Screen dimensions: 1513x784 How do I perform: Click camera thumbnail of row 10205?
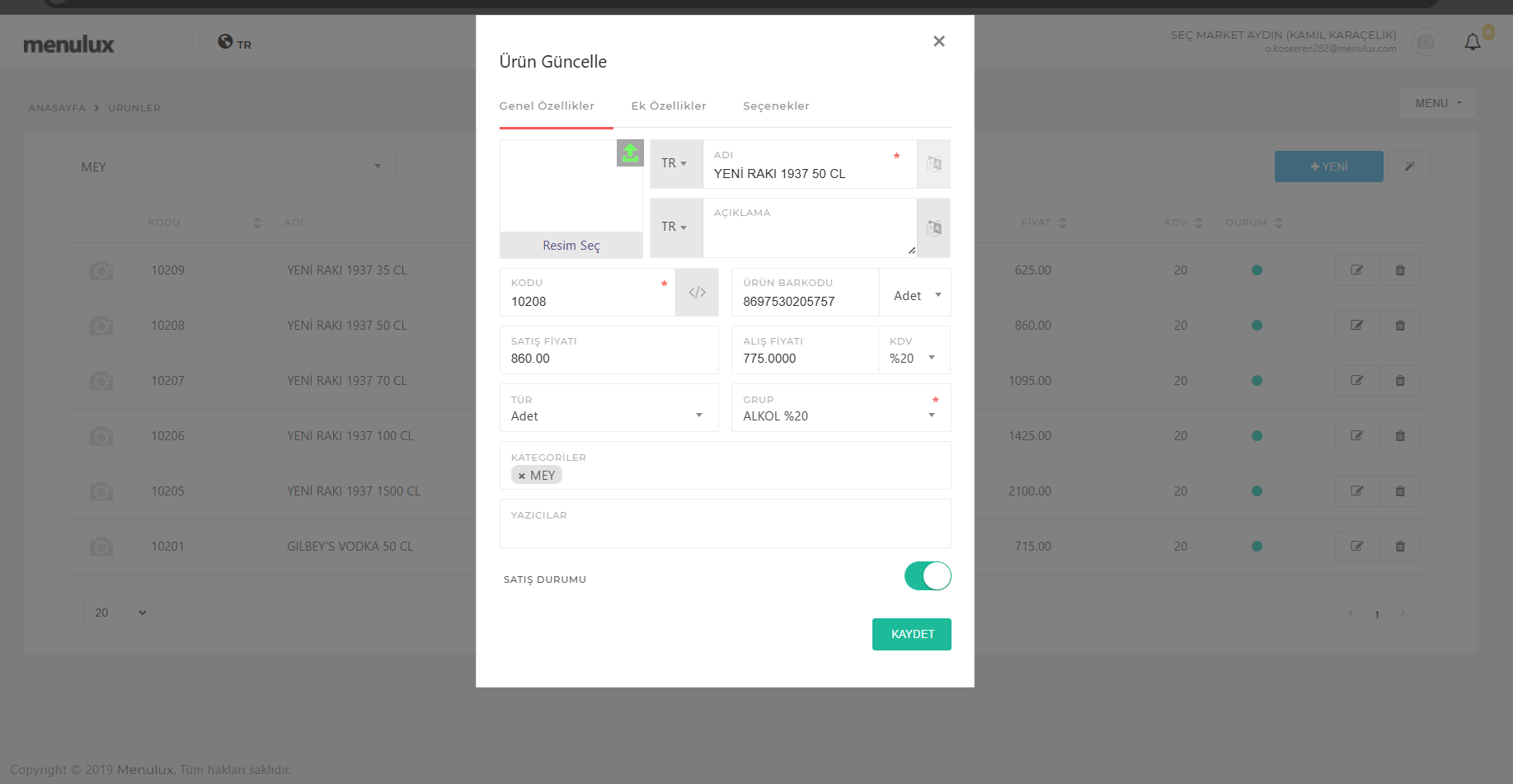pos(101,491)
